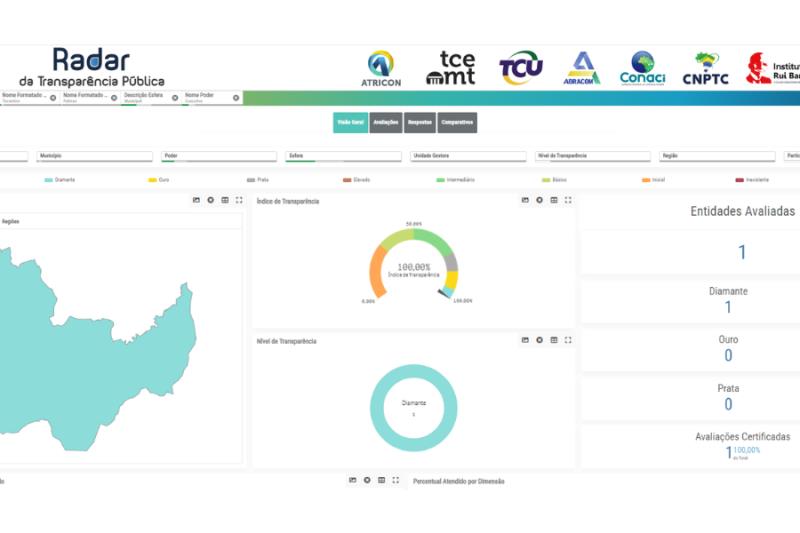Viewport: 800px width, 533px height.
Task: Toggle the Ouro legend entry
Action: [158, 180]
